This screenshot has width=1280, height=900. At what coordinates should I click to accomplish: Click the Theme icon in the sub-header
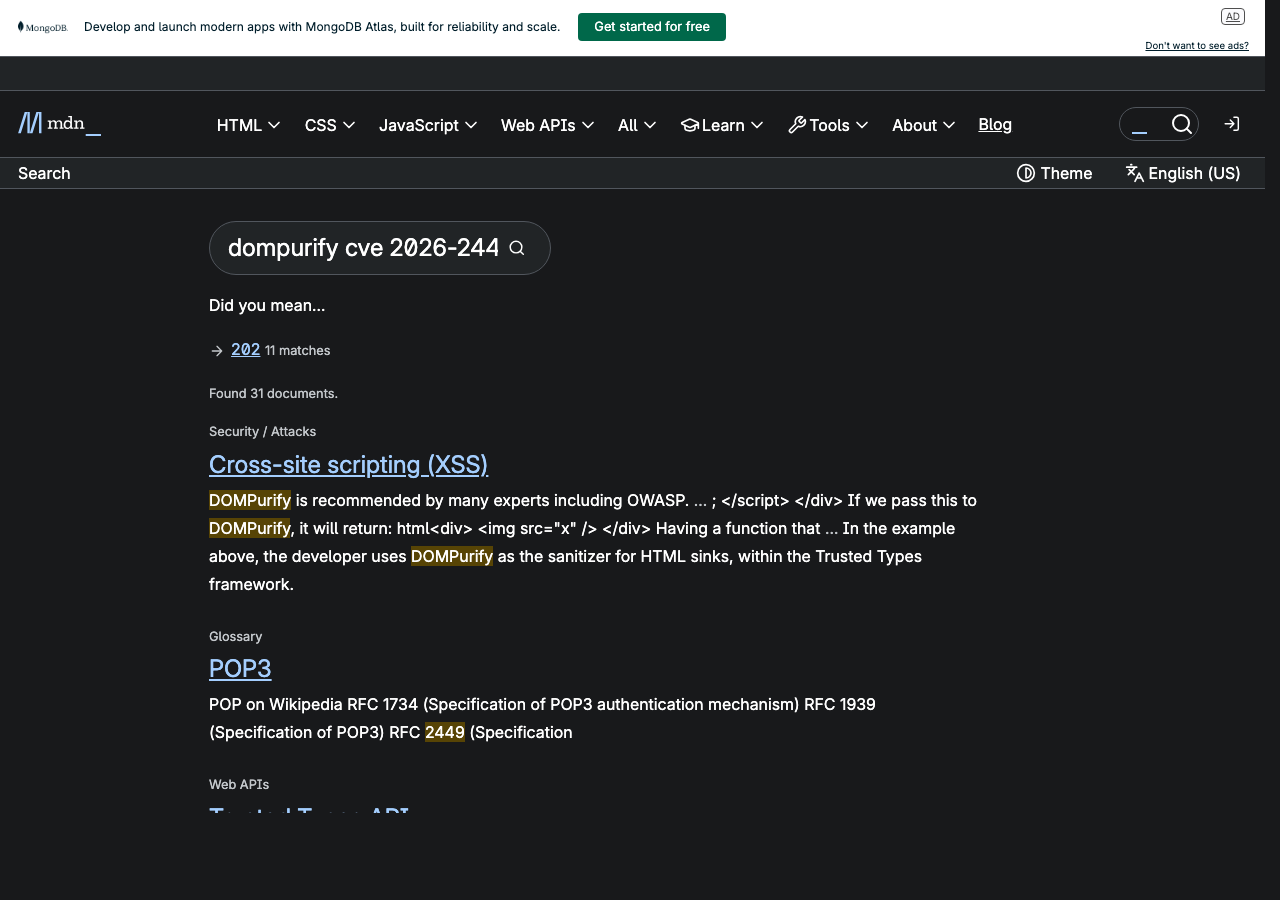click(x=1026, y=173)
